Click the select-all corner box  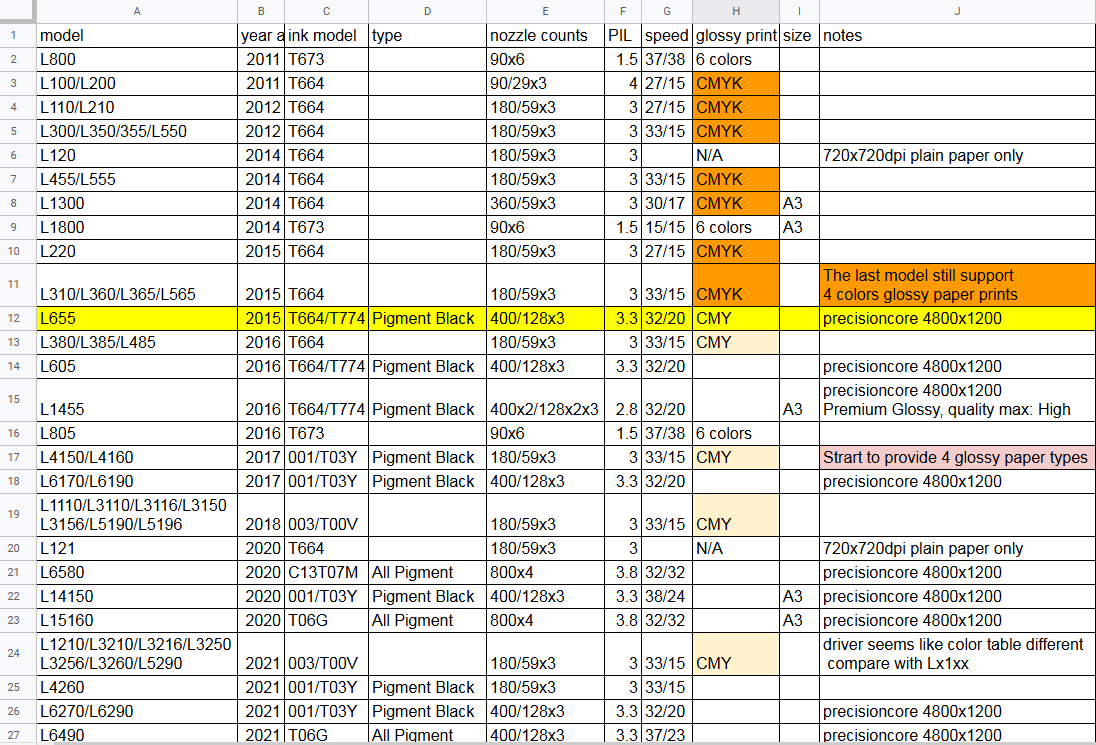[17, 11]
